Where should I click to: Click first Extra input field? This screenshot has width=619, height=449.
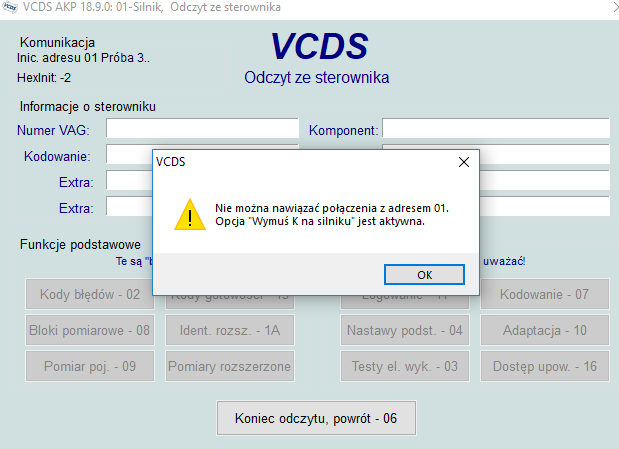pos(129,180)
